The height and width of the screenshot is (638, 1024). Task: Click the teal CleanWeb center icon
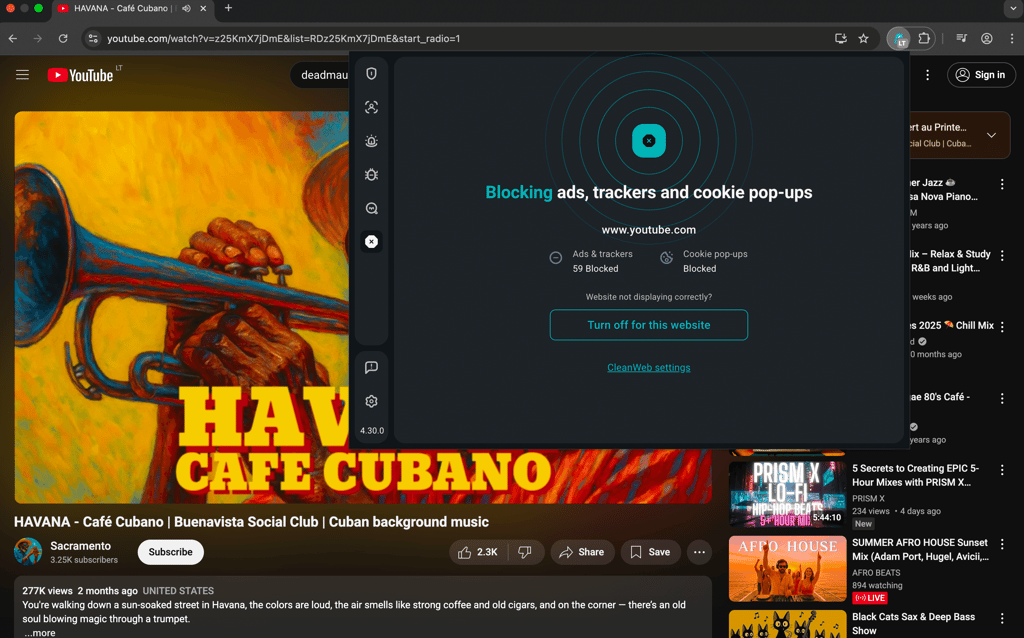point(648,140)
